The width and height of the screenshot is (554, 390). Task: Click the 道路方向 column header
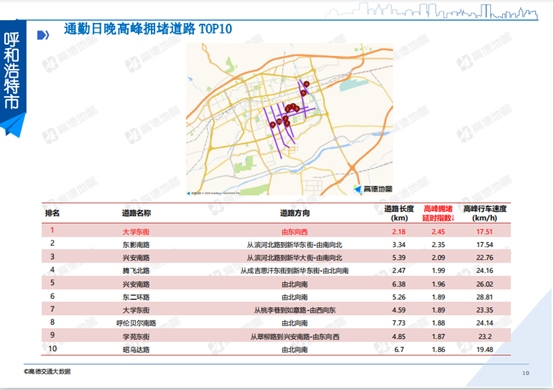pos(295,213)
